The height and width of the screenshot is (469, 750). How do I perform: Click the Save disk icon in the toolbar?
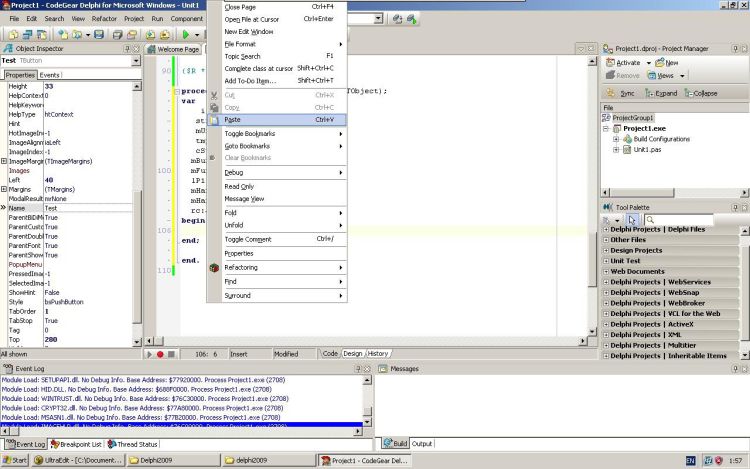99,34
